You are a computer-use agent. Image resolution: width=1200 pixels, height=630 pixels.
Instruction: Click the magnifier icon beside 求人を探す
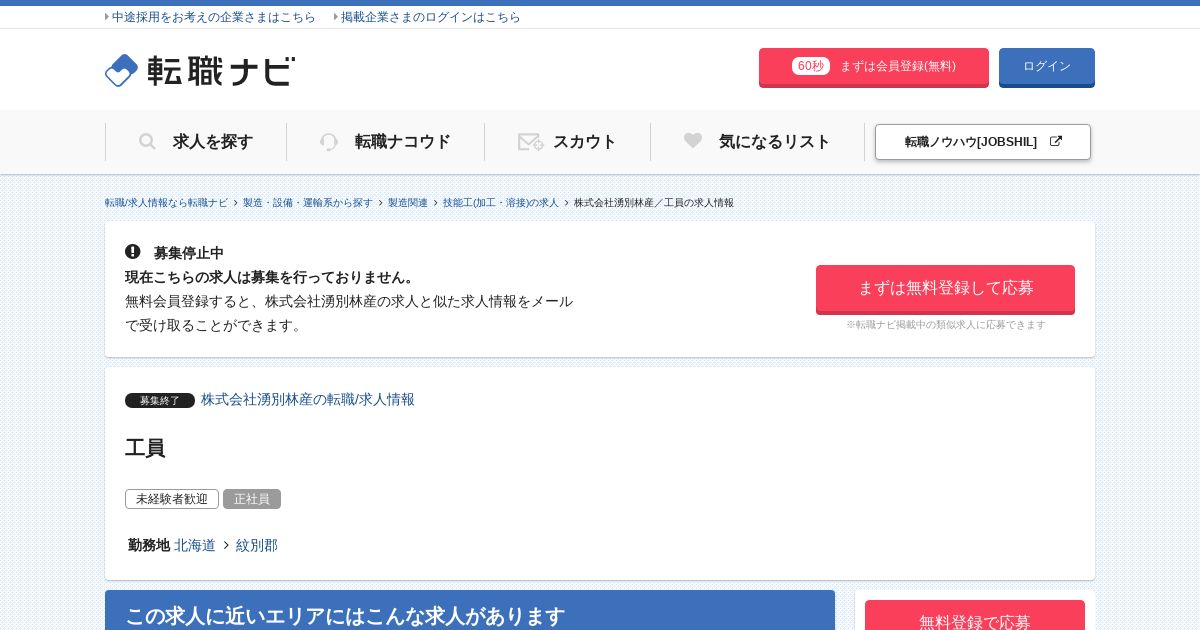[147, 142]
